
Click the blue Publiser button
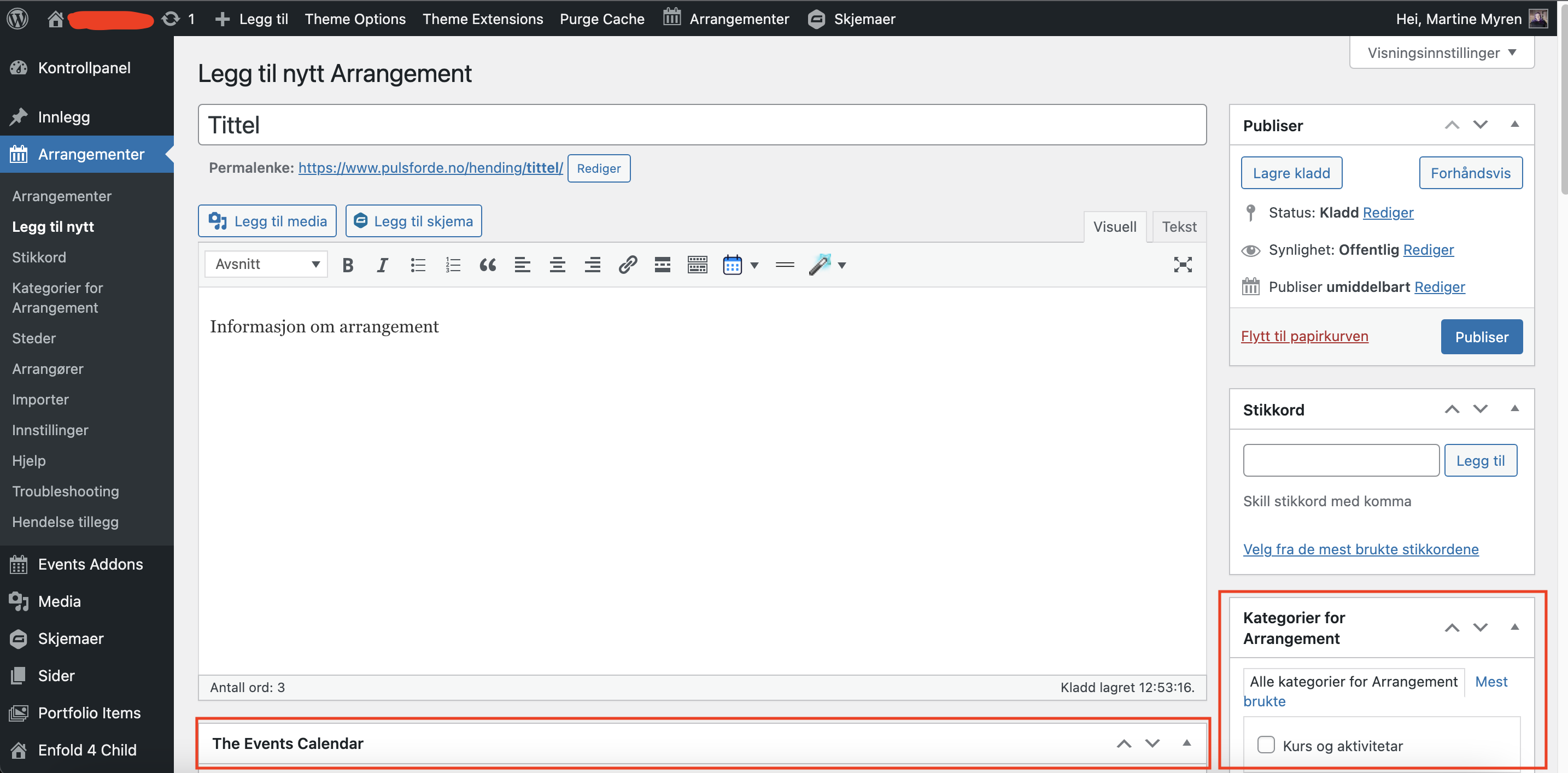[x=1481, y=337]
